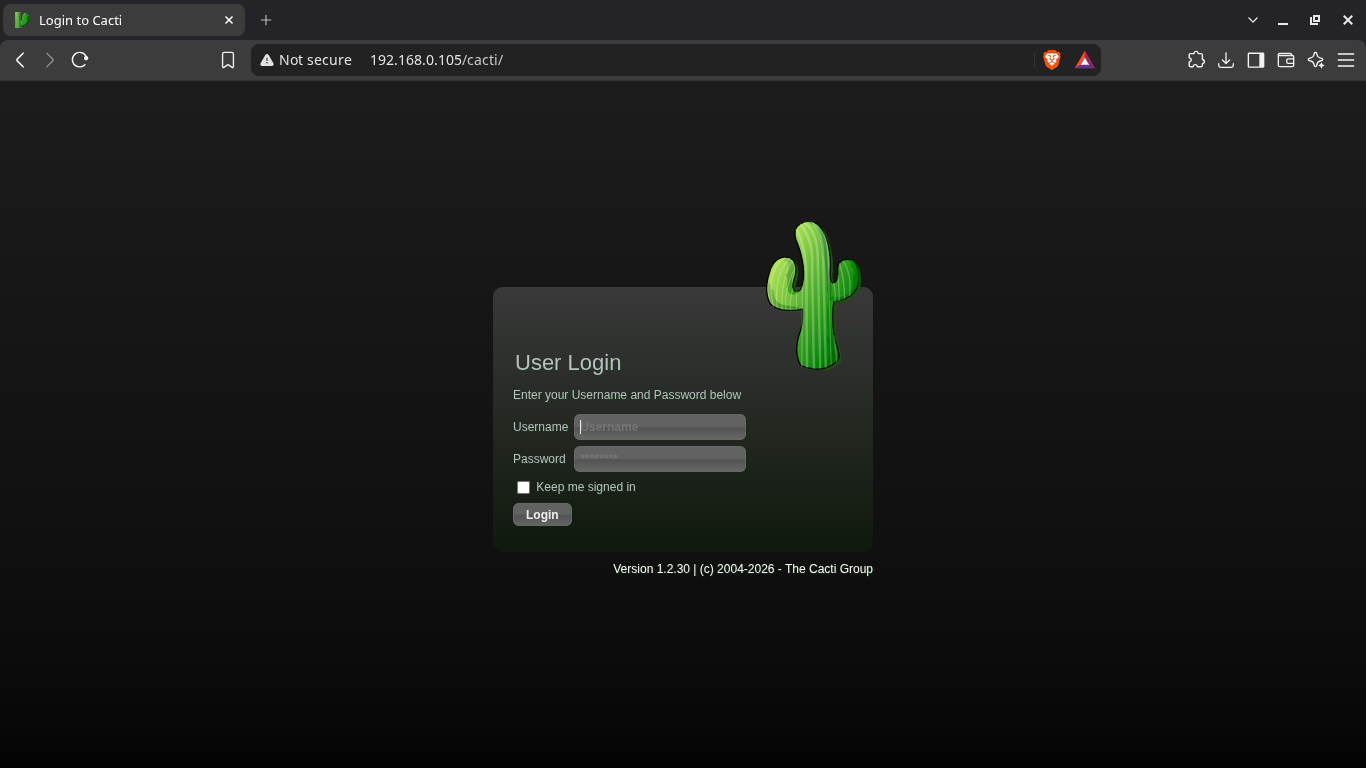Viewport: 1366px width, 768px height.
Task: Restore down the browser window
Action: (x=1315, y=20)
